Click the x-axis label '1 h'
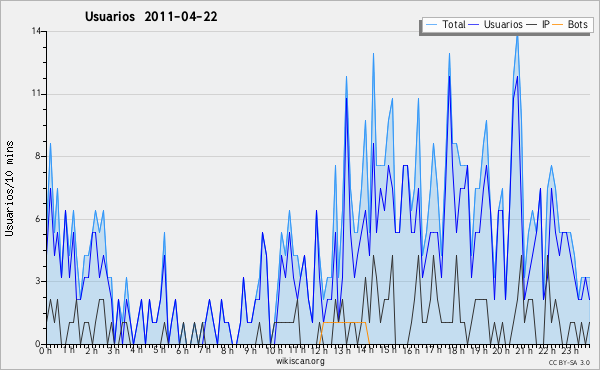The width and height of the screenshot is (600, 370). tap(68, 350)
